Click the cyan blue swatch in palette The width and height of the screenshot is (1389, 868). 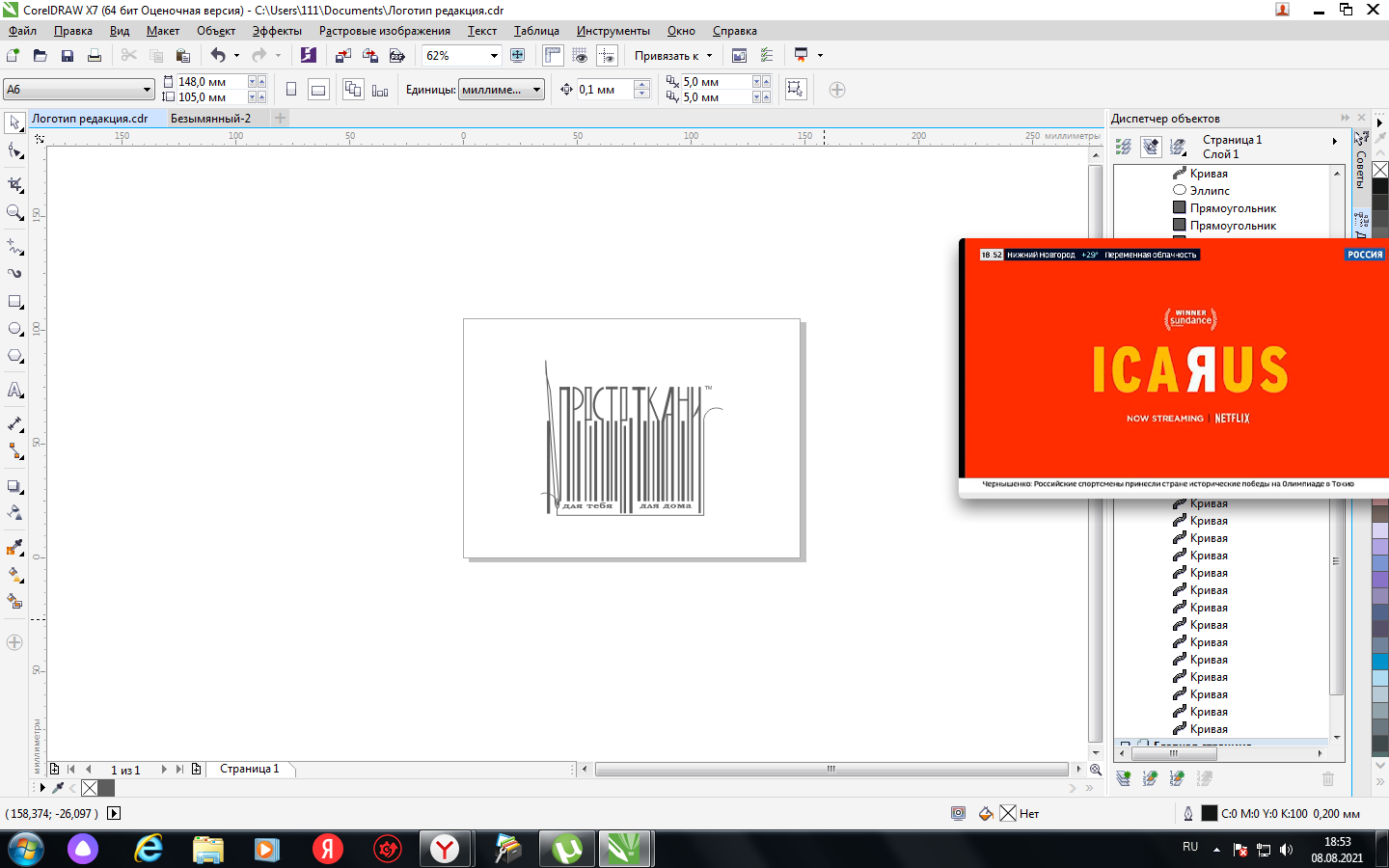(x=1380, y=661)
